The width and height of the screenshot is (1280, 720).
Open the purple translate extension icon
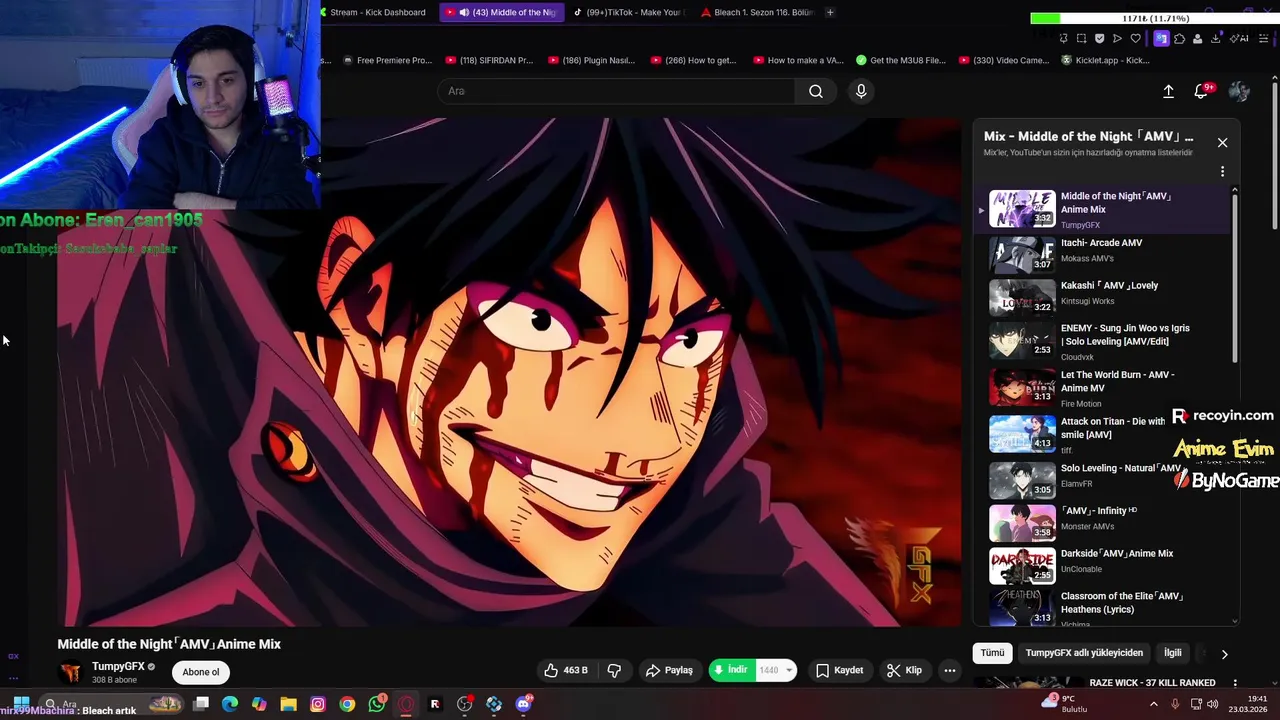point(1160,38)
